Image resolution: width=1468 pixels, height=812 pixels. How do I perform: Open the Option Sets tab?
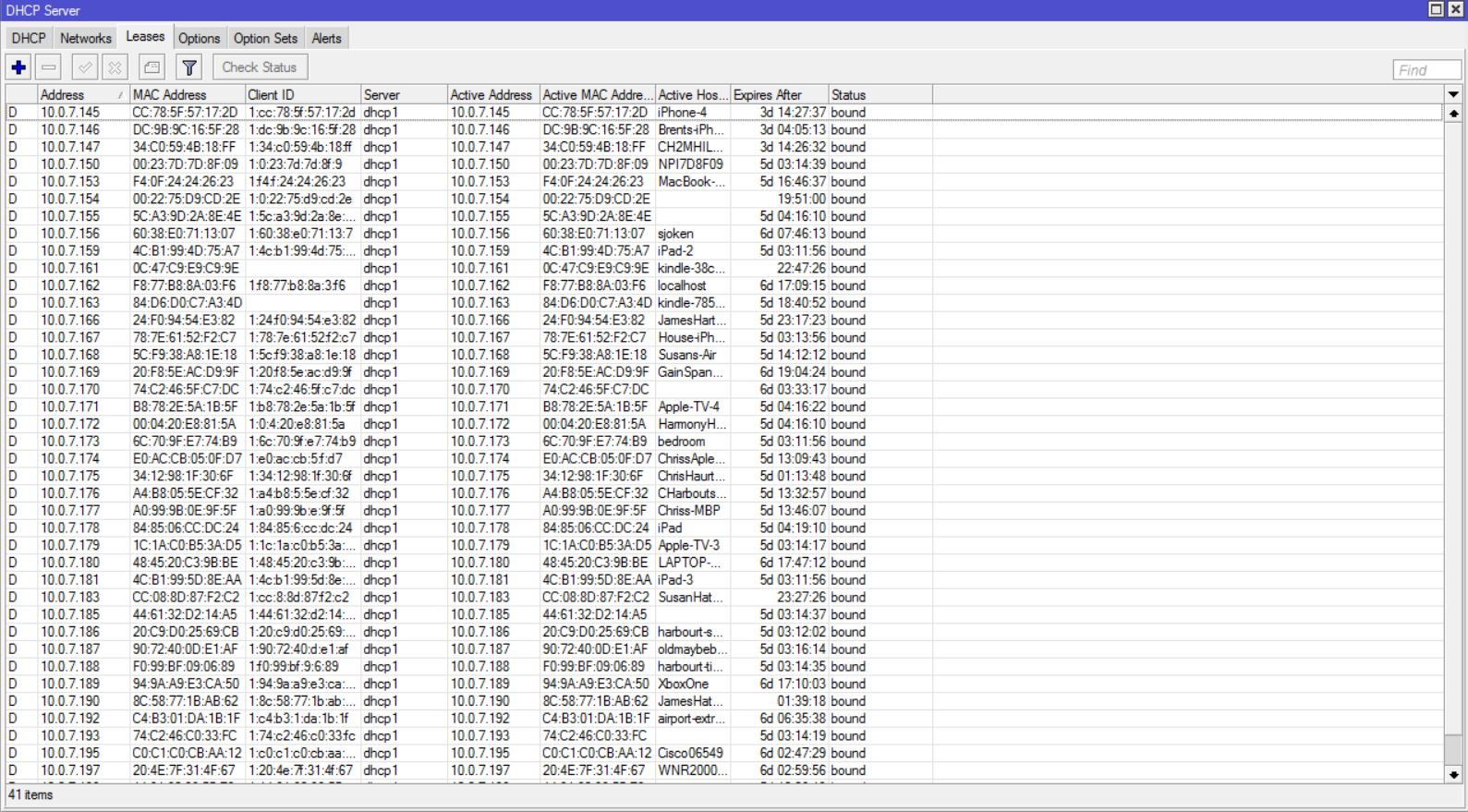[x=266, y=38]
